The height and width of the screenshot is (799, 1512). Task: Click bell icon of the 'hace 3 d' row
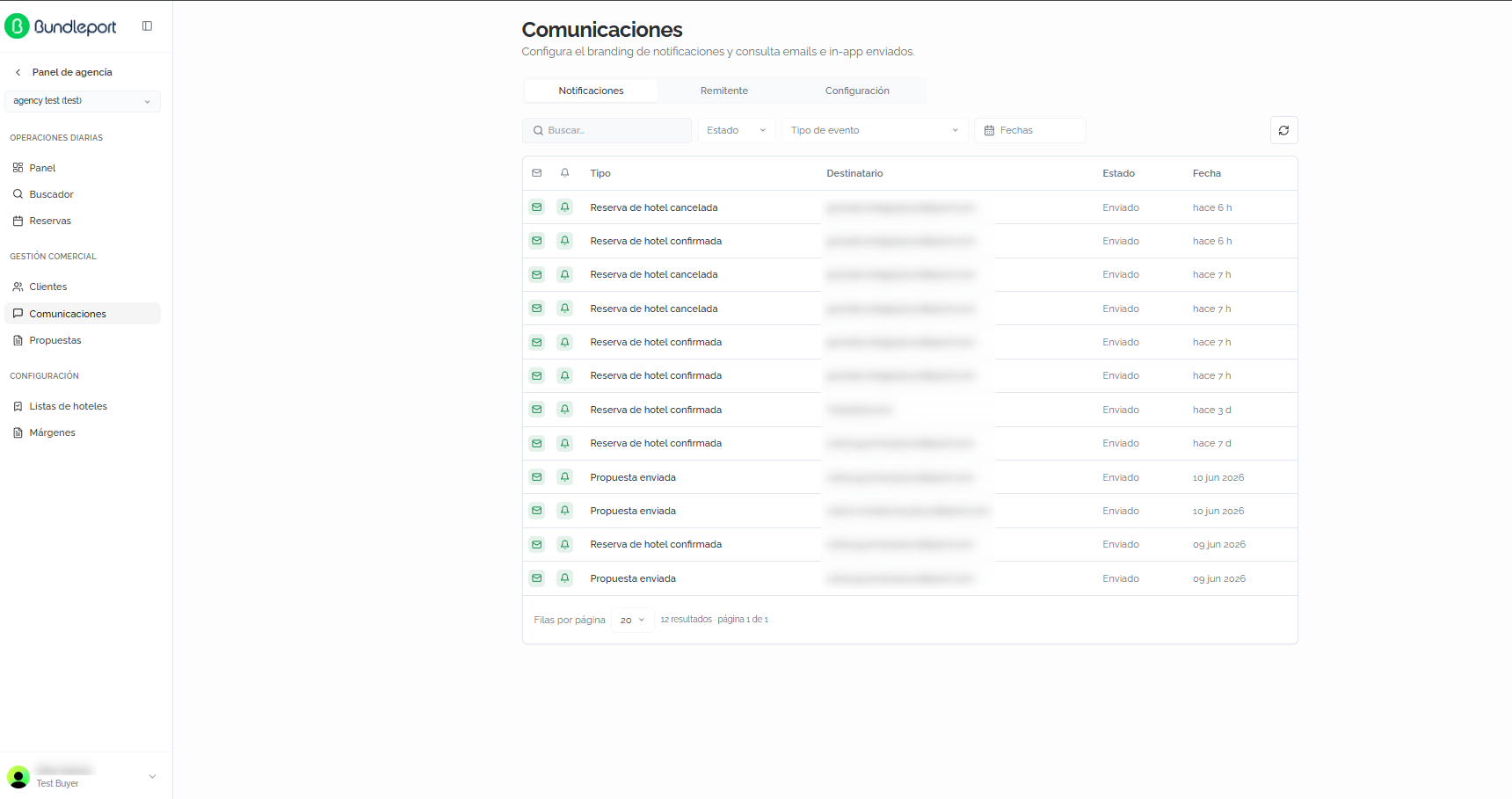(565, 410)
